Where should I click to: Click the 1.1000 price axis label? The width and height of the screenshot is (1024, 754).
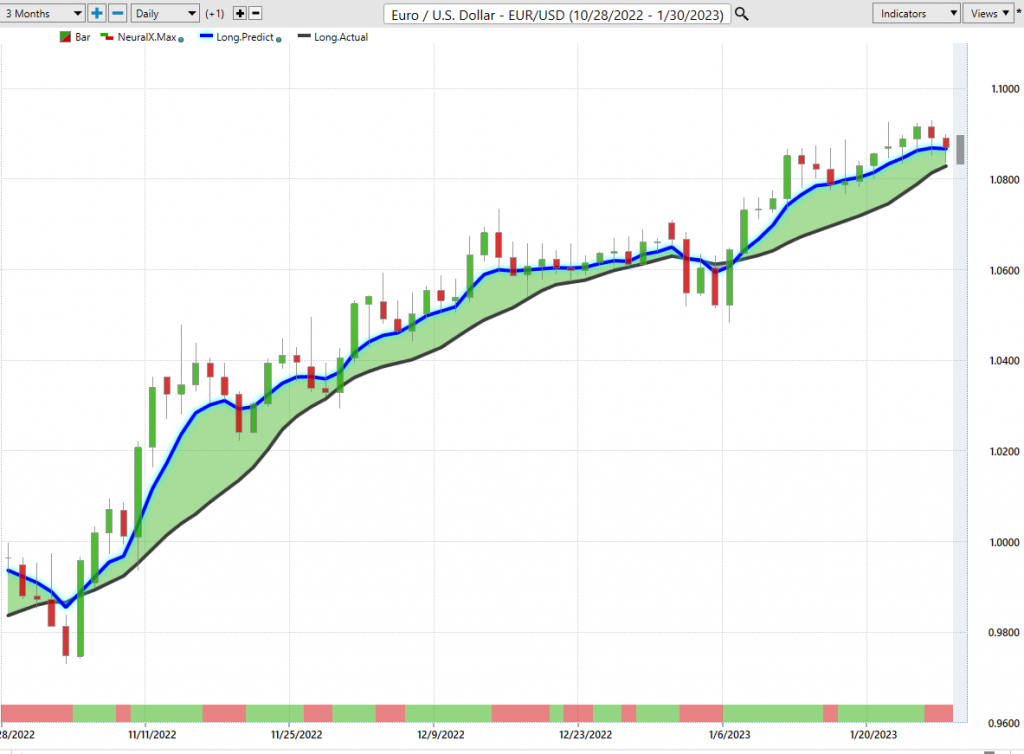coord(1004,89)
